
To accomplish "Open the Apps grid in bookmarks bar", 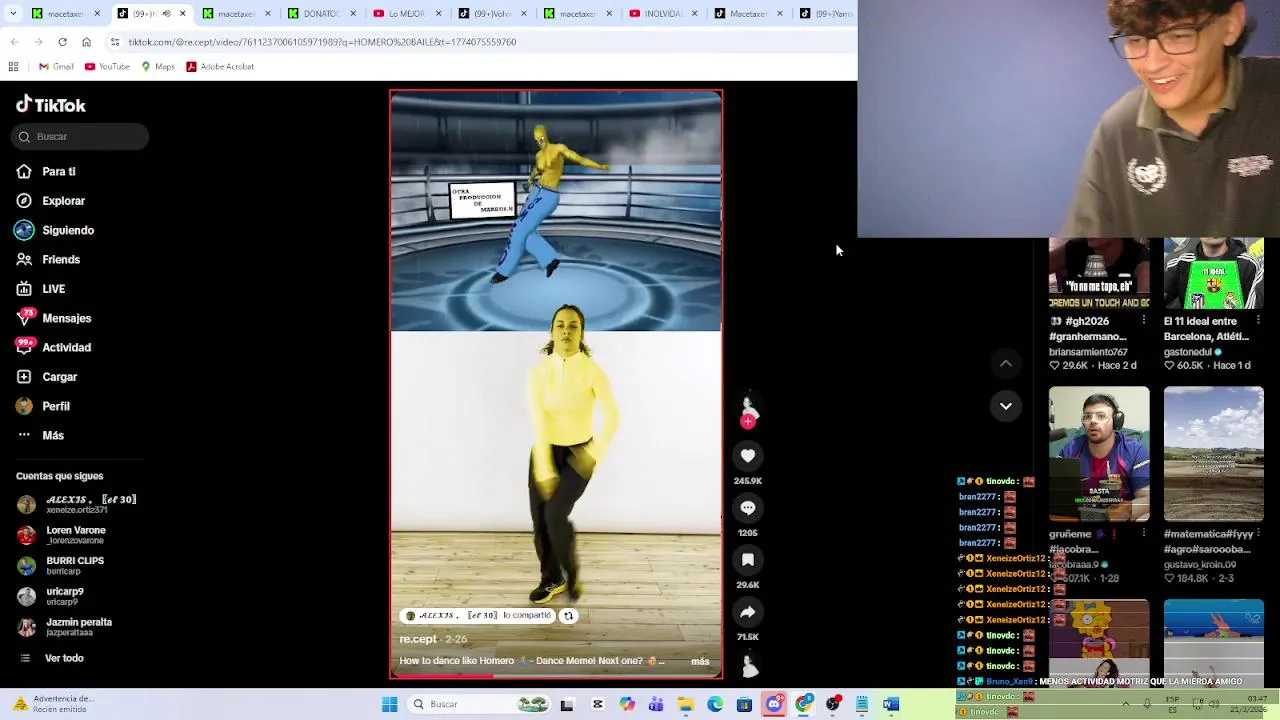I will coord(13,67).
